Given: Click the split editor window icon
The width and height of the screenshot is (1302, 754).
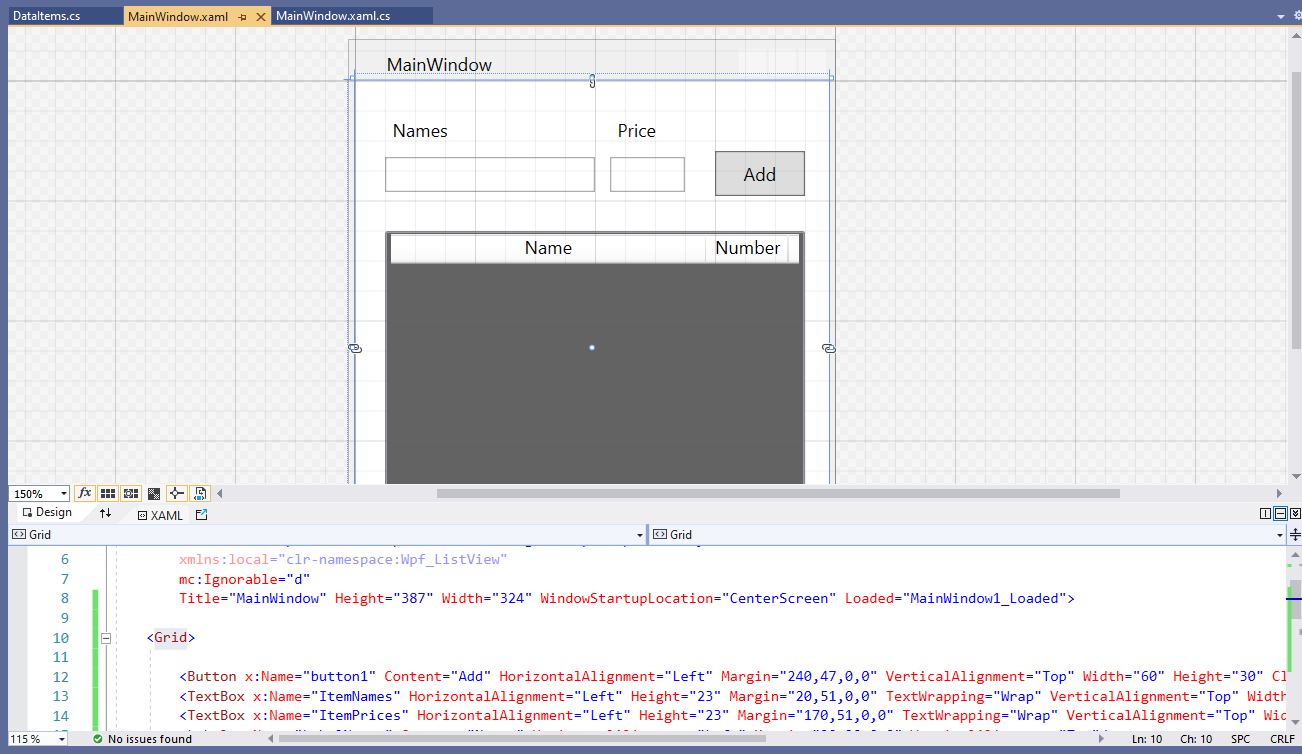Looking at the screenshot, I should pyautogui.click(x=1295, y=535).
